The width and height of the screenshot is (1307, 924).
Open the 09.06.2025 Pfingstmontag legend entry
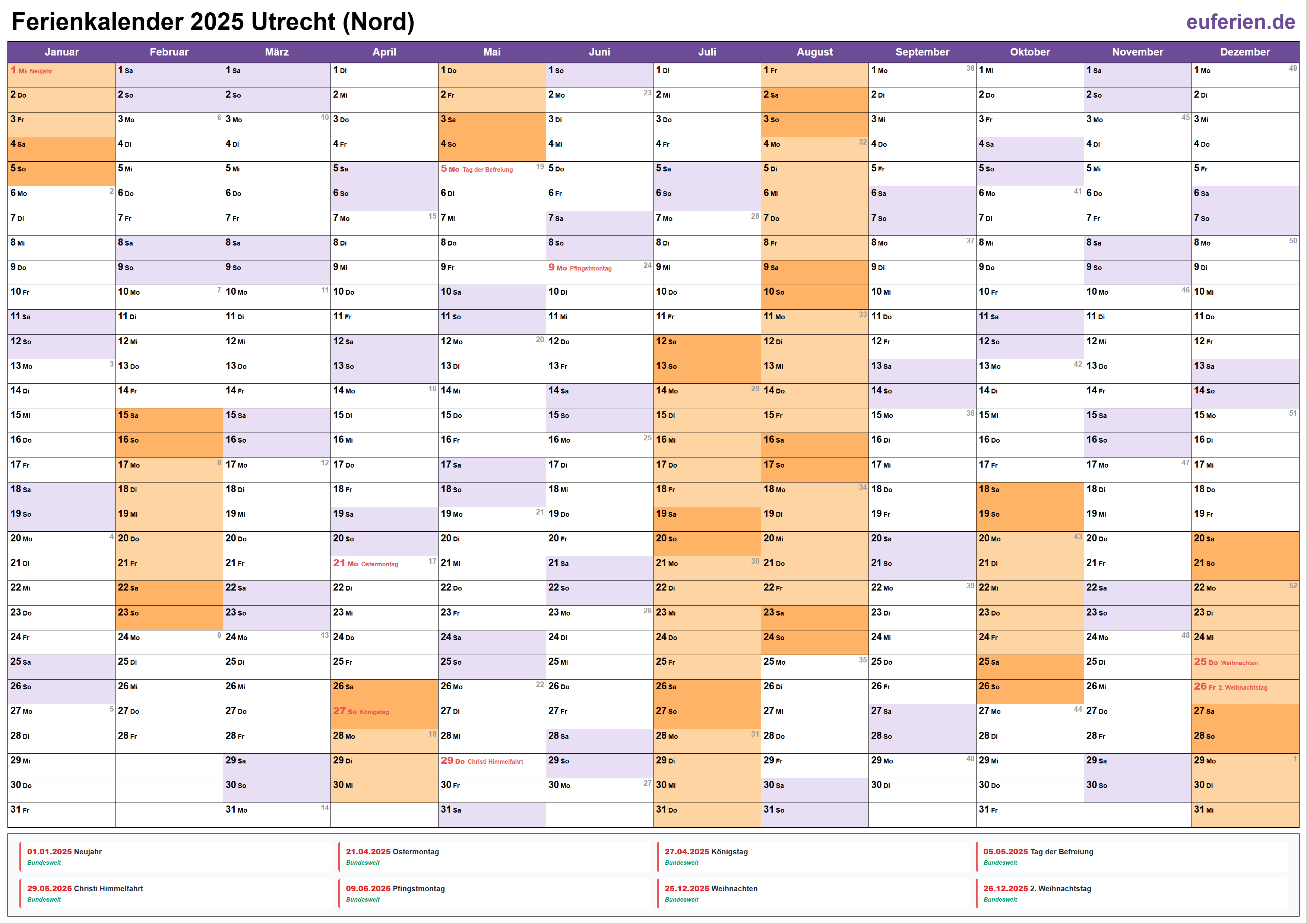tap(395, 889)
